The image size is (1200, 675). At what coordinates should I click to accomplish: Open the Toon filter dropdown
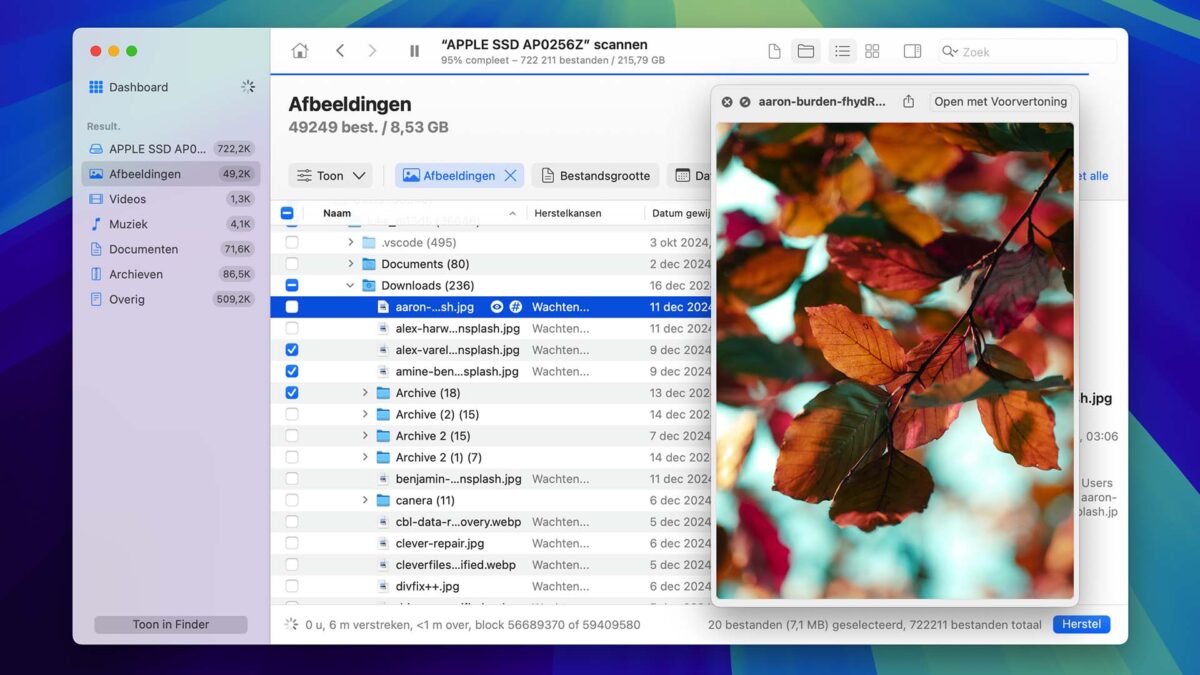click(330, 175)
